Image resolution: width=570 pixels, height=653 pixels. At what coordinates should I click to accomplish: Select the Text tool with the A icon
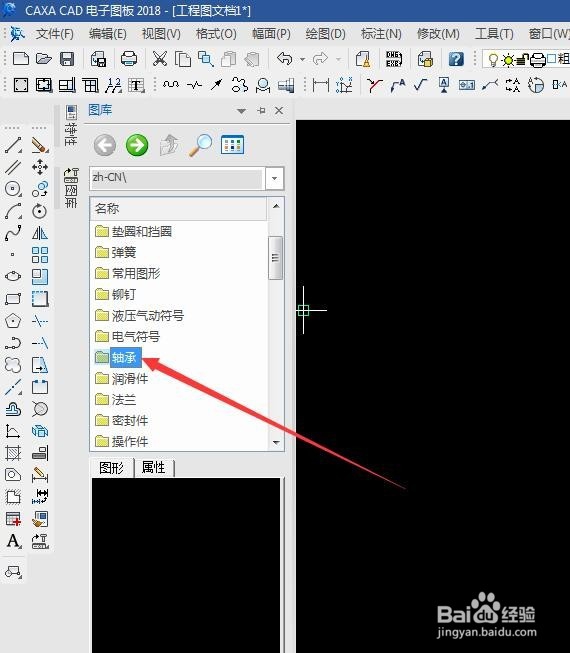coord(14,541)
